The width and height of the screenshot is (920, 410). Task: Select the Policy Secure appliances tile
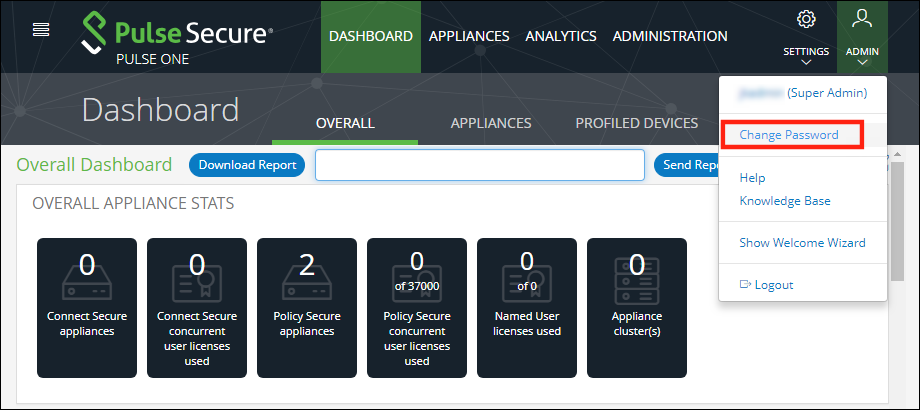(x=307, y=308)
